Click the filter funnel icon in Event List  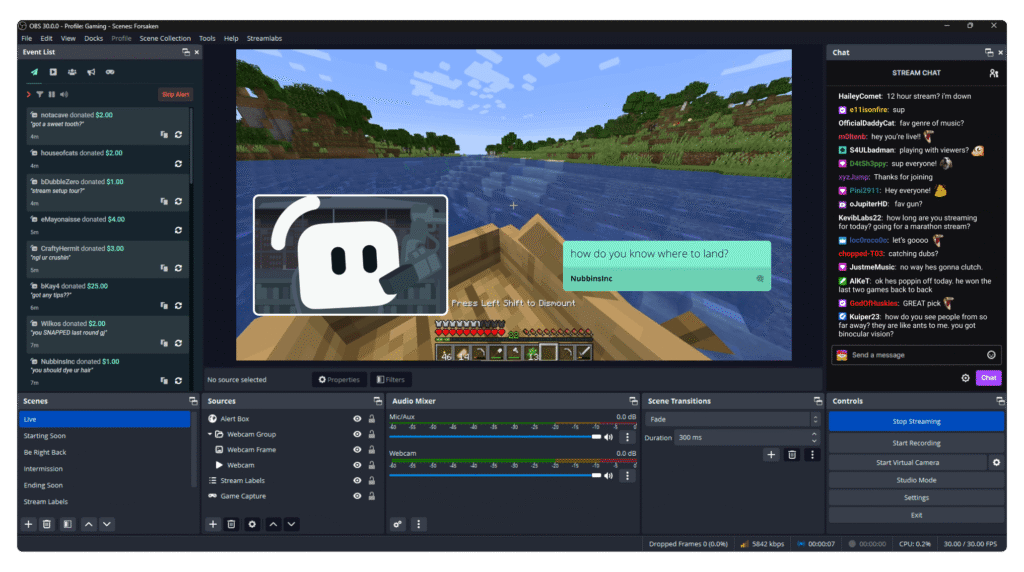pyautogui.click(x=40, y=95)
